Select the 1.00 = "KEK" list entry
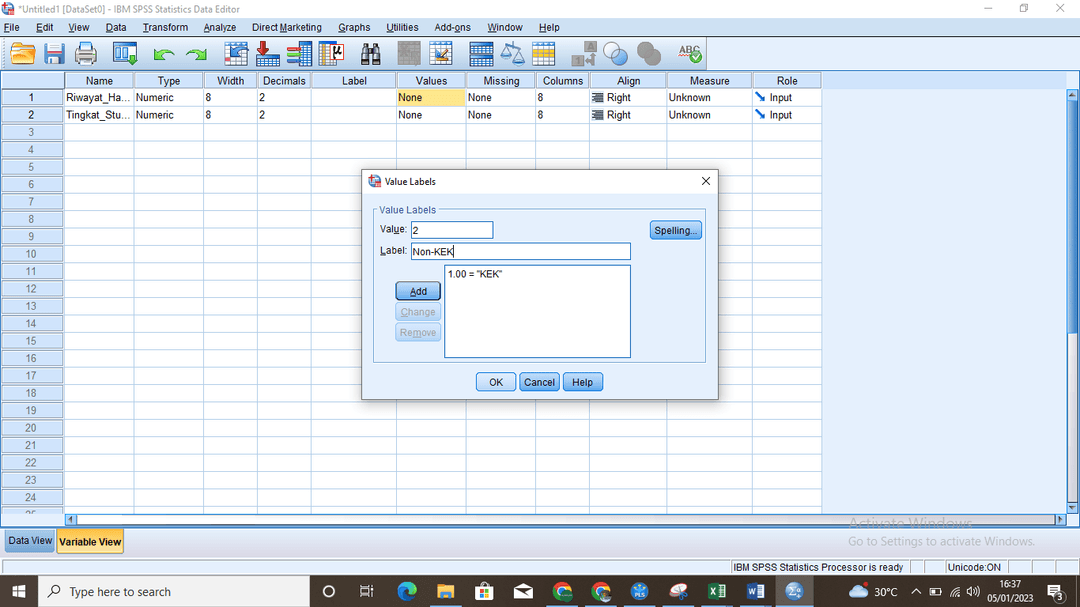The width and height of the screenshot is (1080, 607). 475,274
